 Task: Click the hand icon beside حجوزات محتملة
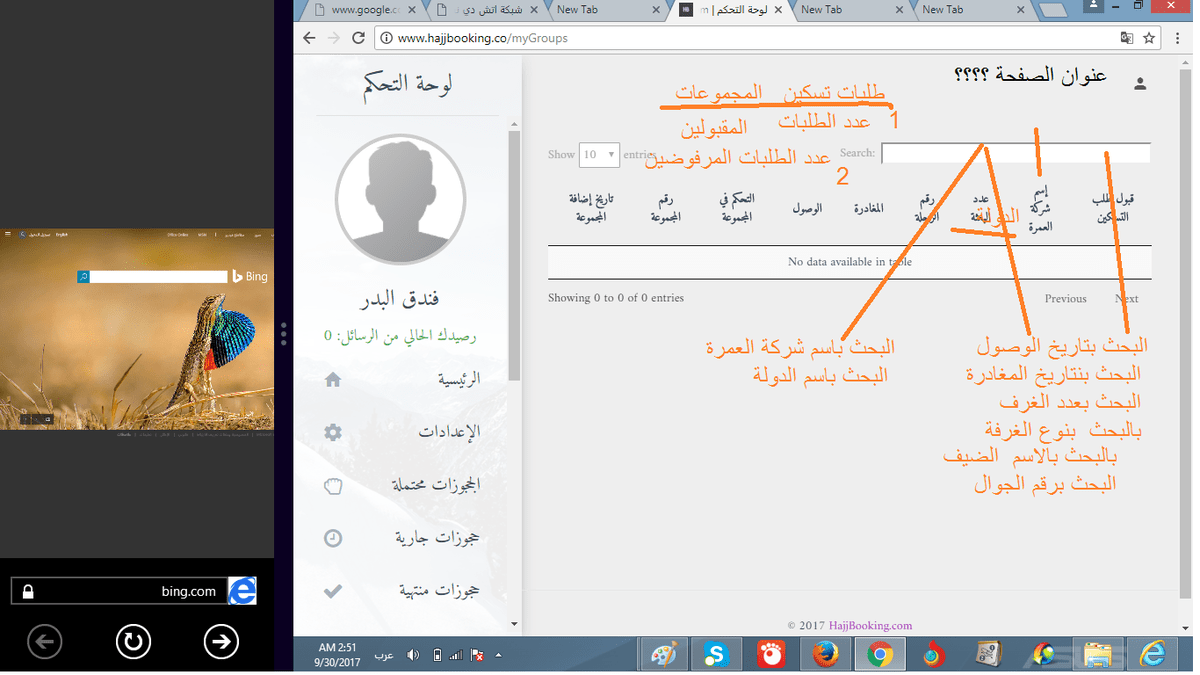click(x=332, y=485)
